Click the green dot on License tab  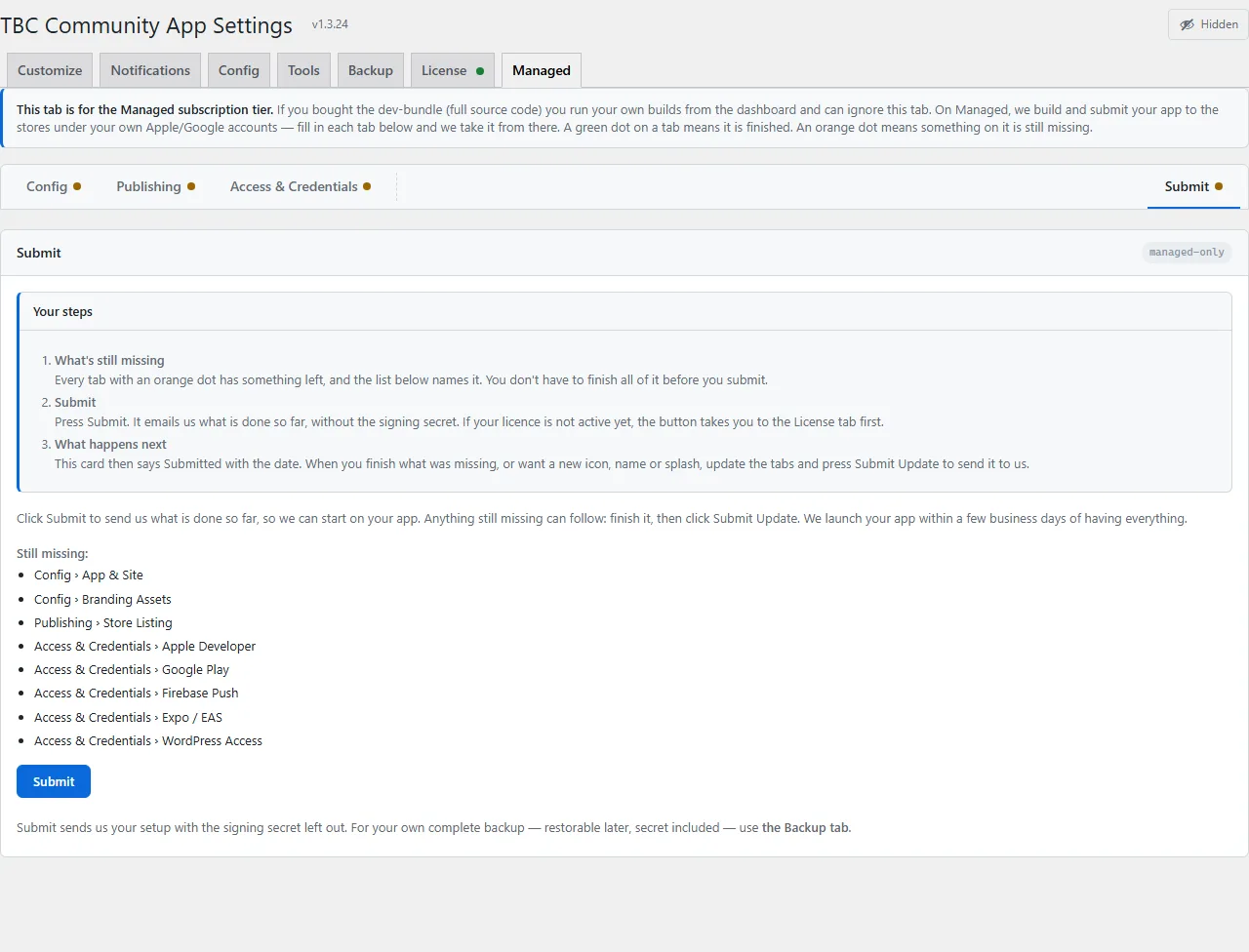[x=480, y=71]
